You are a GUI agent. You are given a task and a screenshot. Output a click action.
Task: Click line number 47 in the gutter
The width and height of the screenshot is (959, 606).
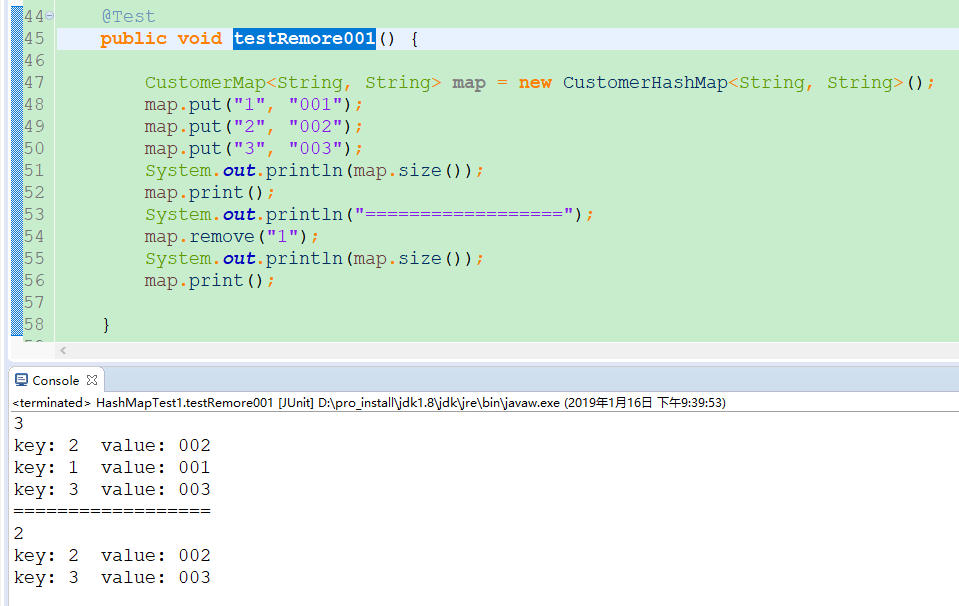[x=34, y=83]
